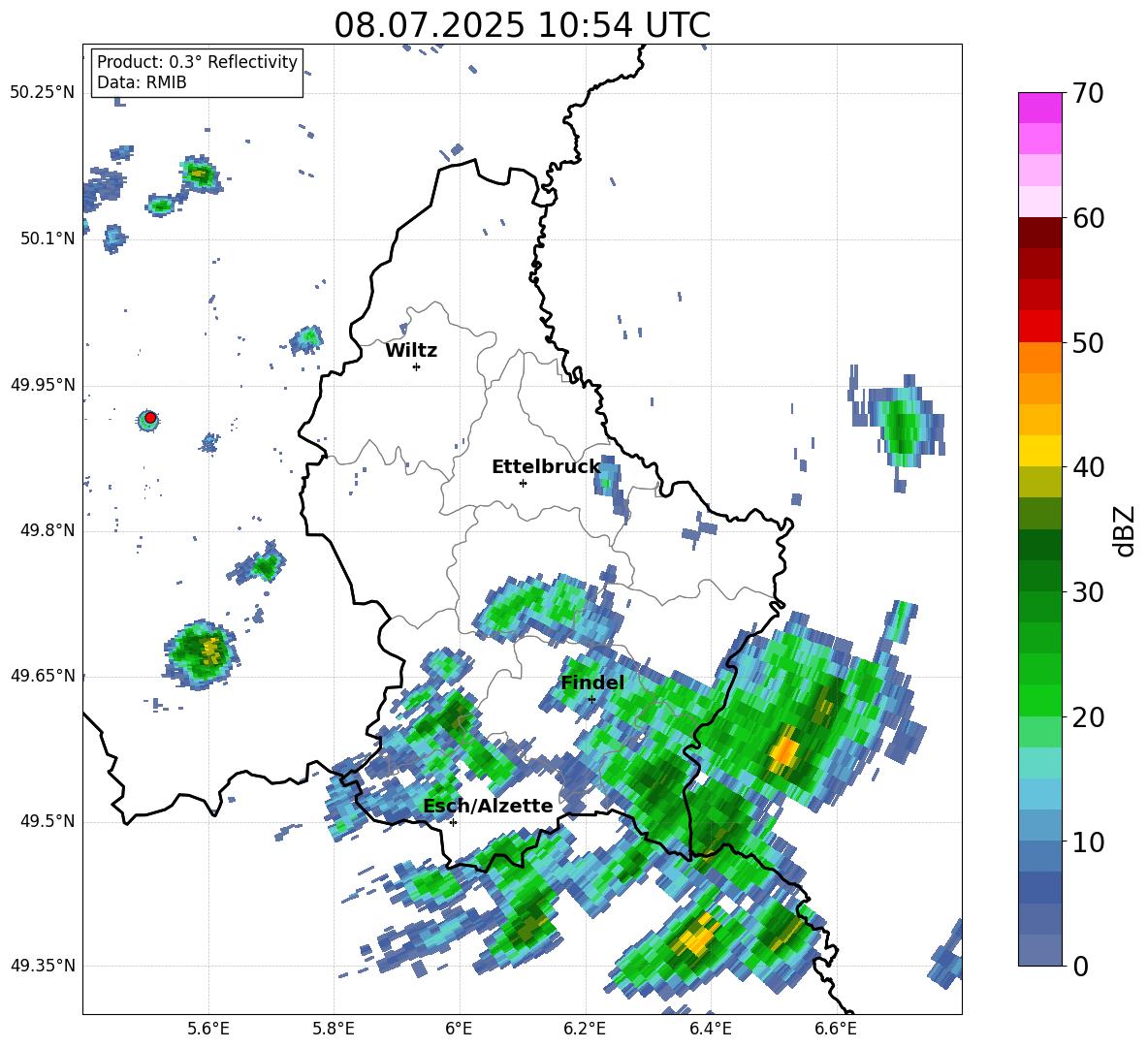Click the round storm cell near 5.6°E 49.67°N

click(202, 653)
